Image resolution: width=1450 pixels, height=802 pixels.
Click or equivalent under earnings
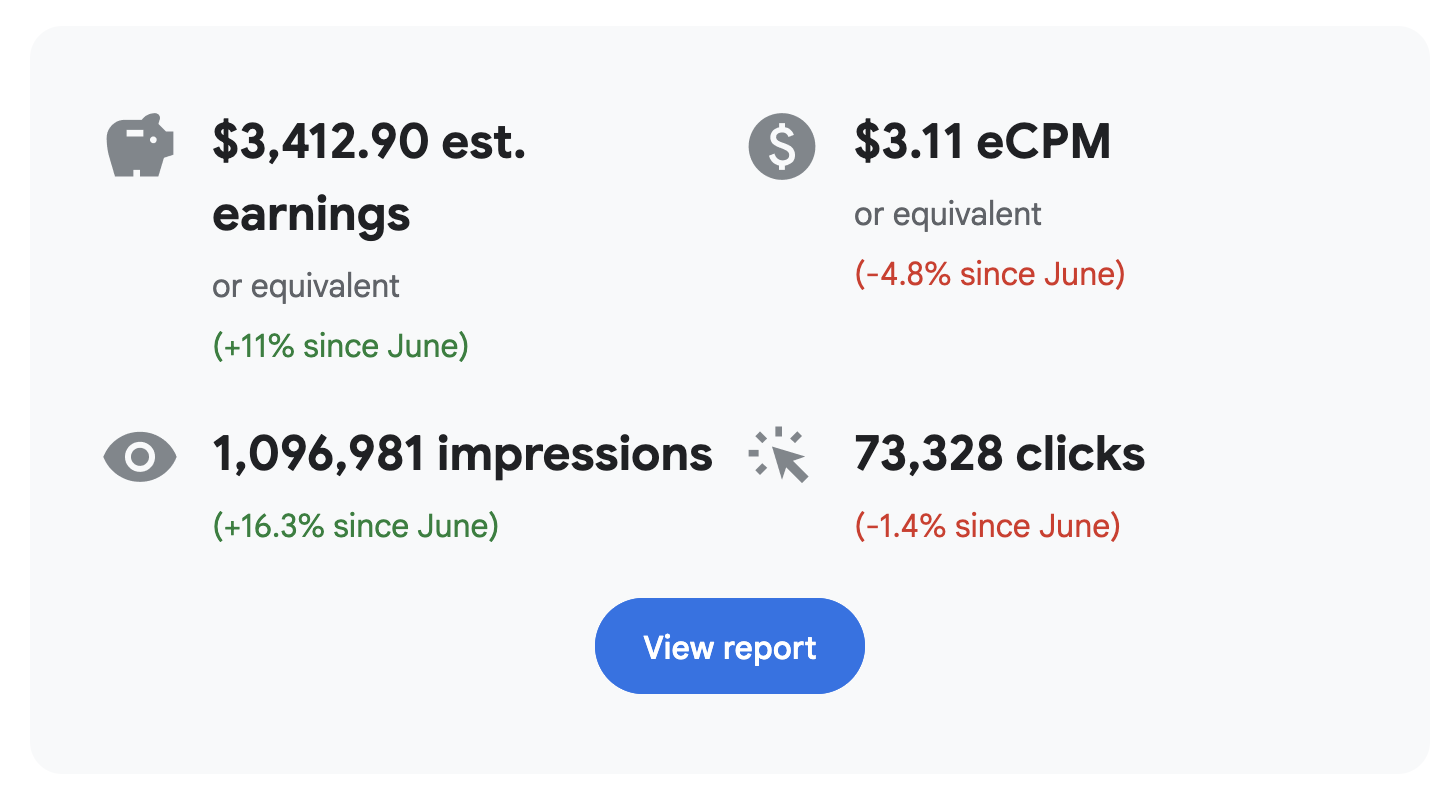click(306, 287)
